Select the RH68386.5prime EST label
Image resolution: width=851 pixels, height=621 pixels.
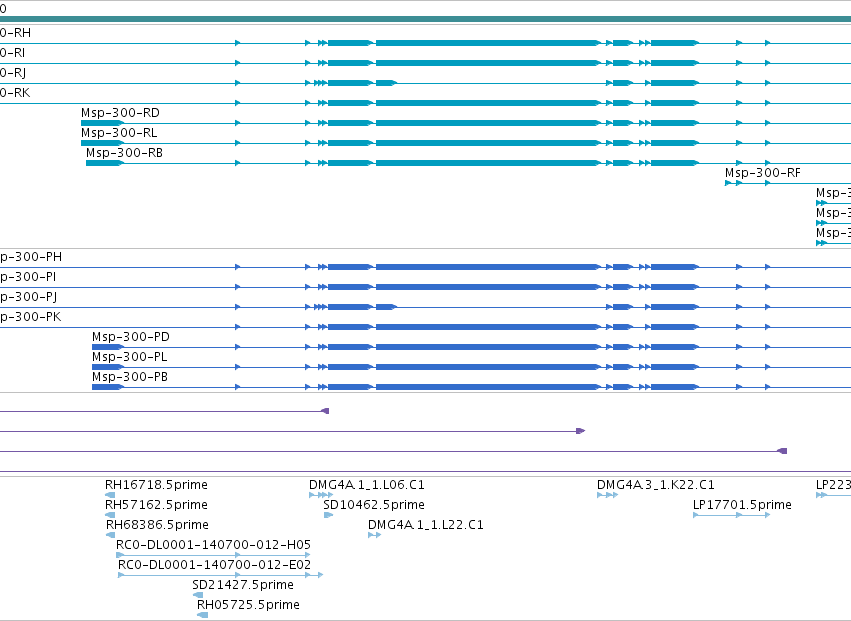tap(157, 525)
